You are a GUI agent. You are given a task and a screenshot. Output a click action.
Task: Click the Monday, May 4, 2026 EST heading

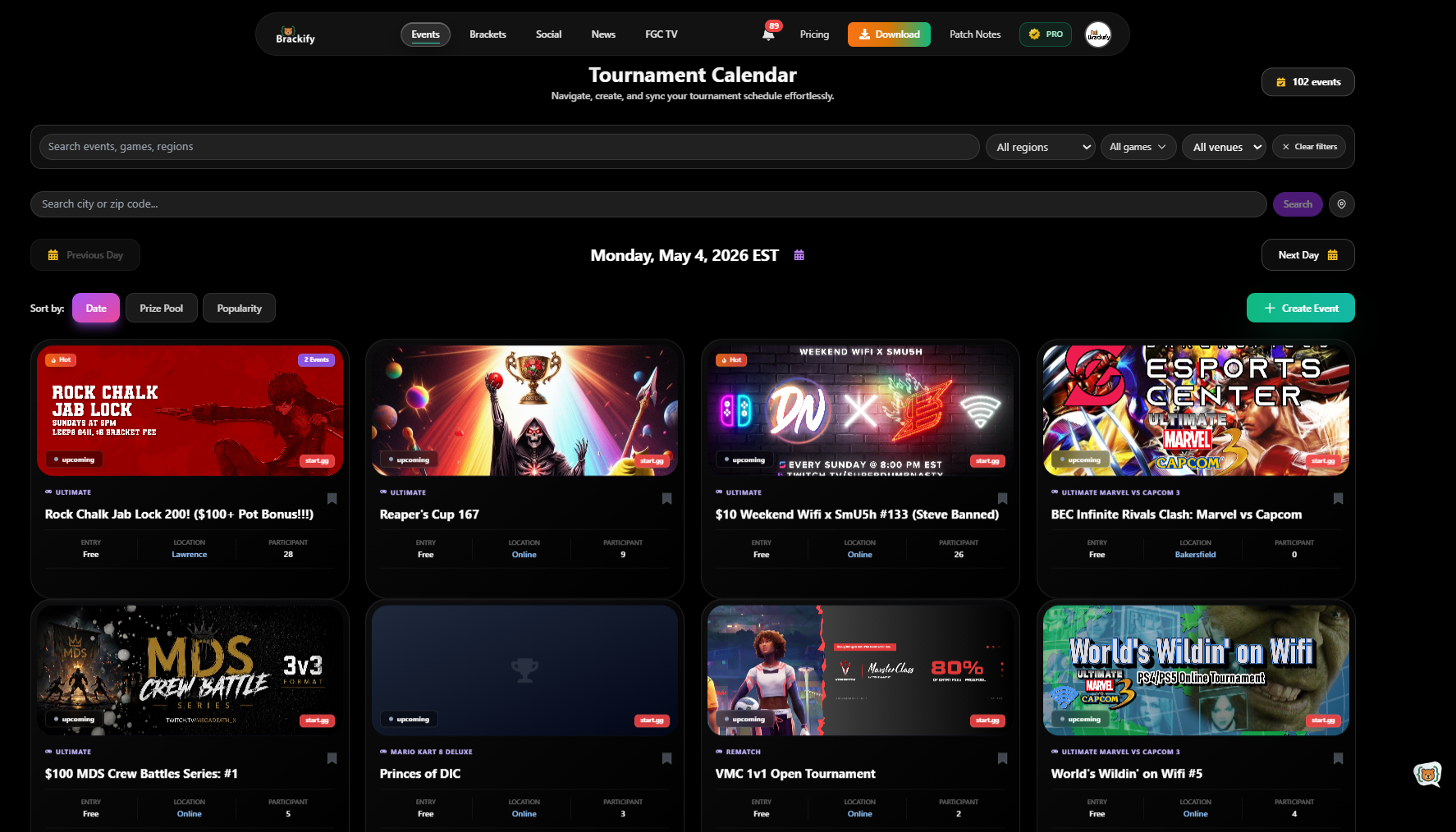pos(685,255)
